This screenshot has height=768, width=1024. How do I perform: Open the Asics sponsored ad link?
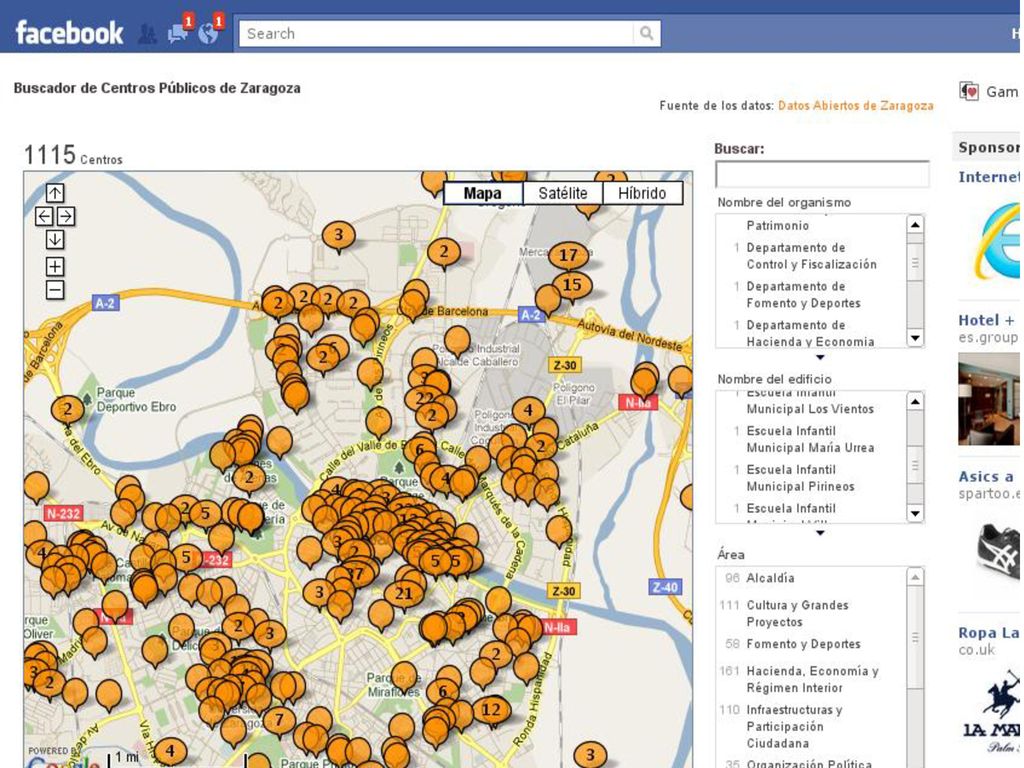(x=987, y=477)
